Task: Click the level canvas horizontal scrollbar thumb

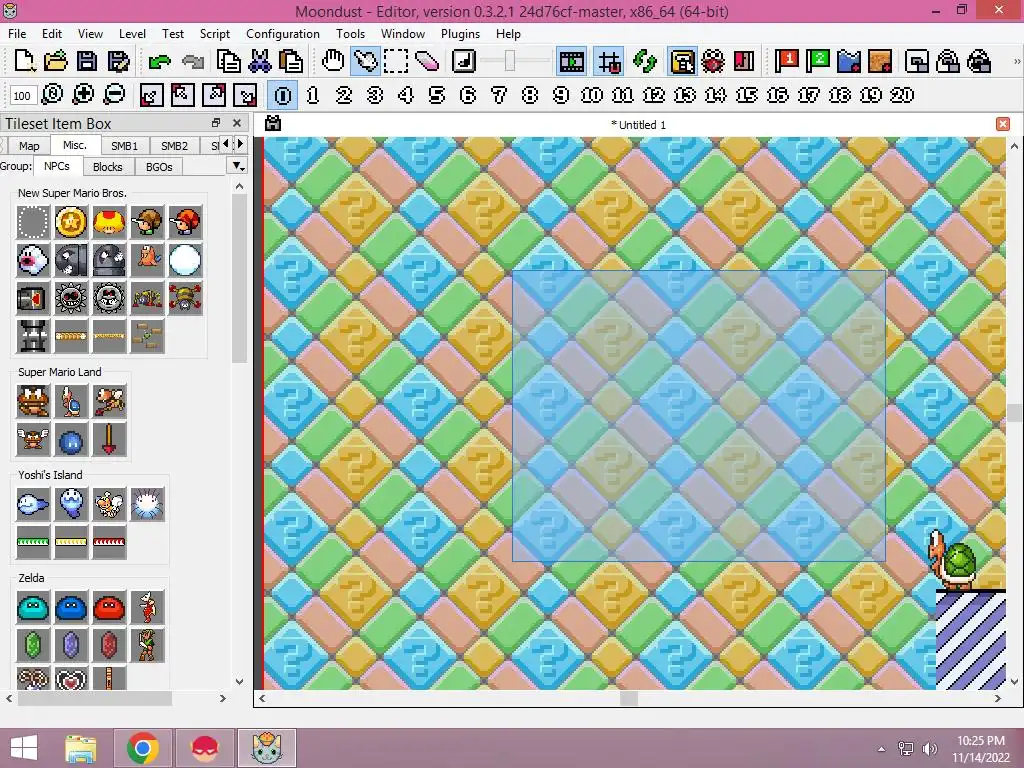Action: [x=628, y=698]
